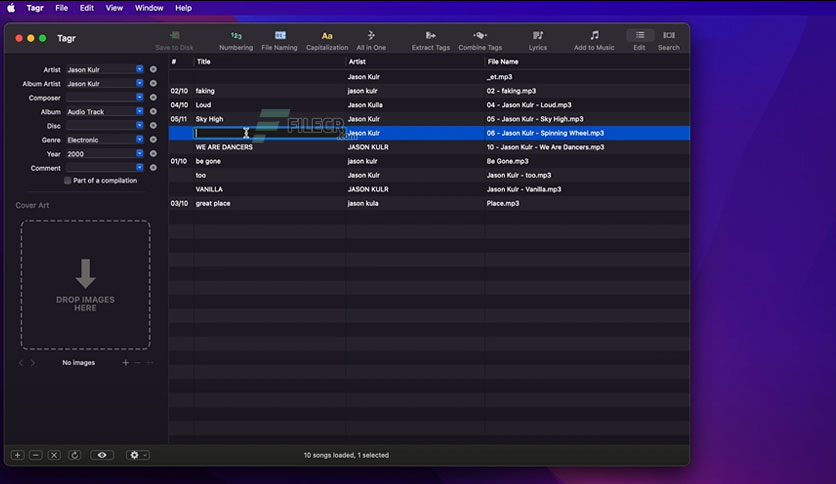The image size is (836, 484).
Task: Clear the Album Artist field round button
Action: coord(153,84)
